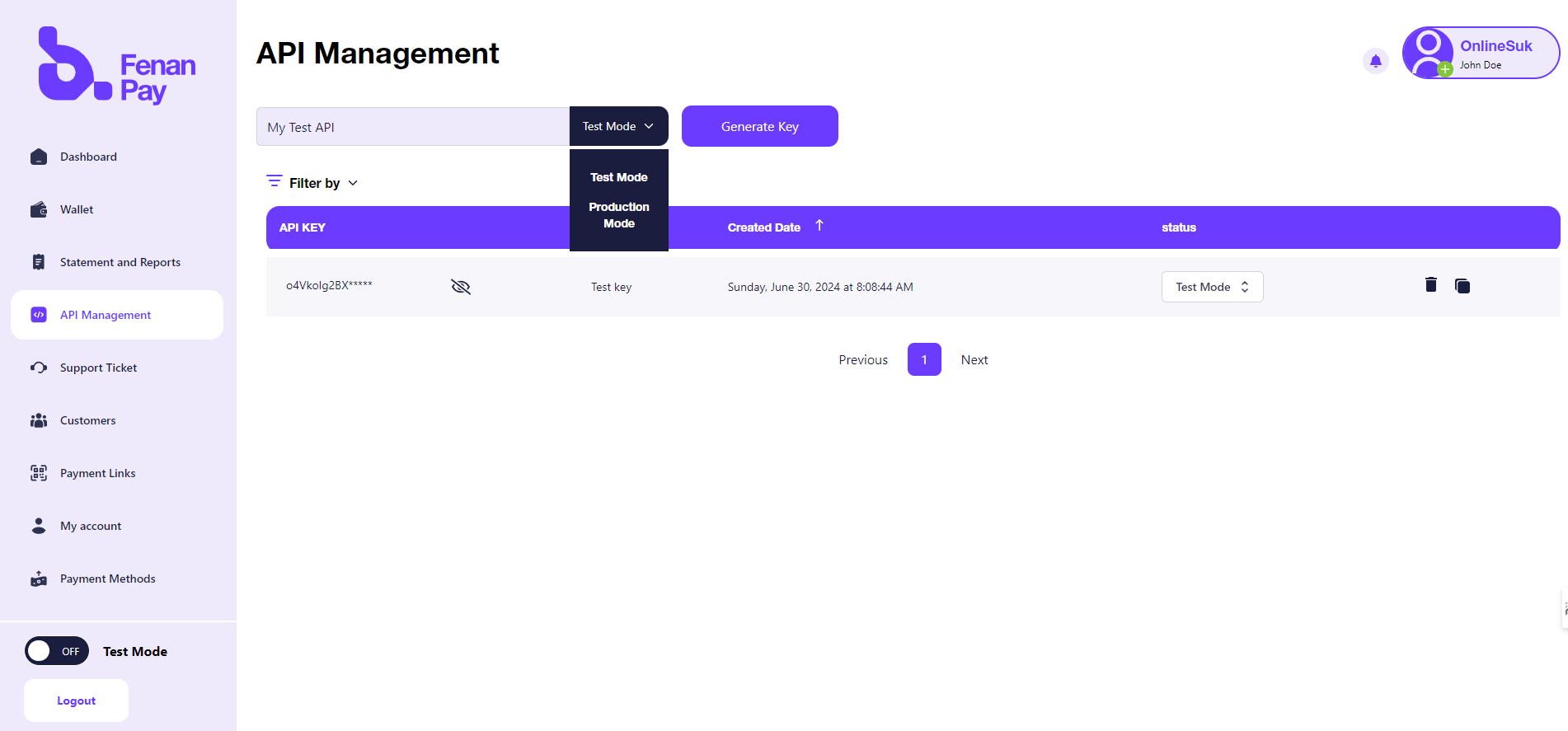Click the My Test API name field
The height and width of the screenshot is (731, 1568).
[x=413, y=127]
